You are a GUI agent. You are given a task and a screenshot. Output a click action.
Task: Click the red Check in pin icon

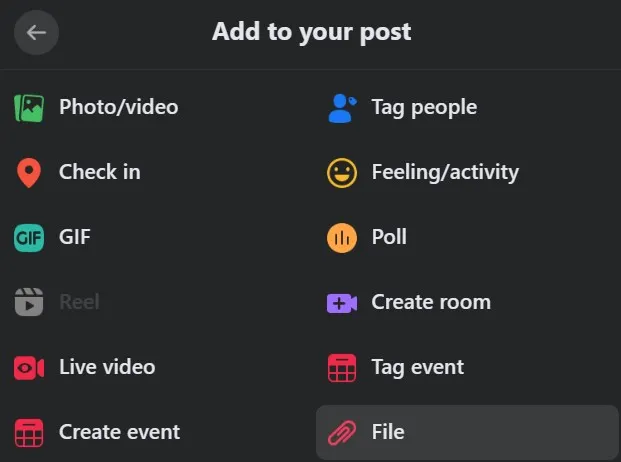tap(29, 173)
